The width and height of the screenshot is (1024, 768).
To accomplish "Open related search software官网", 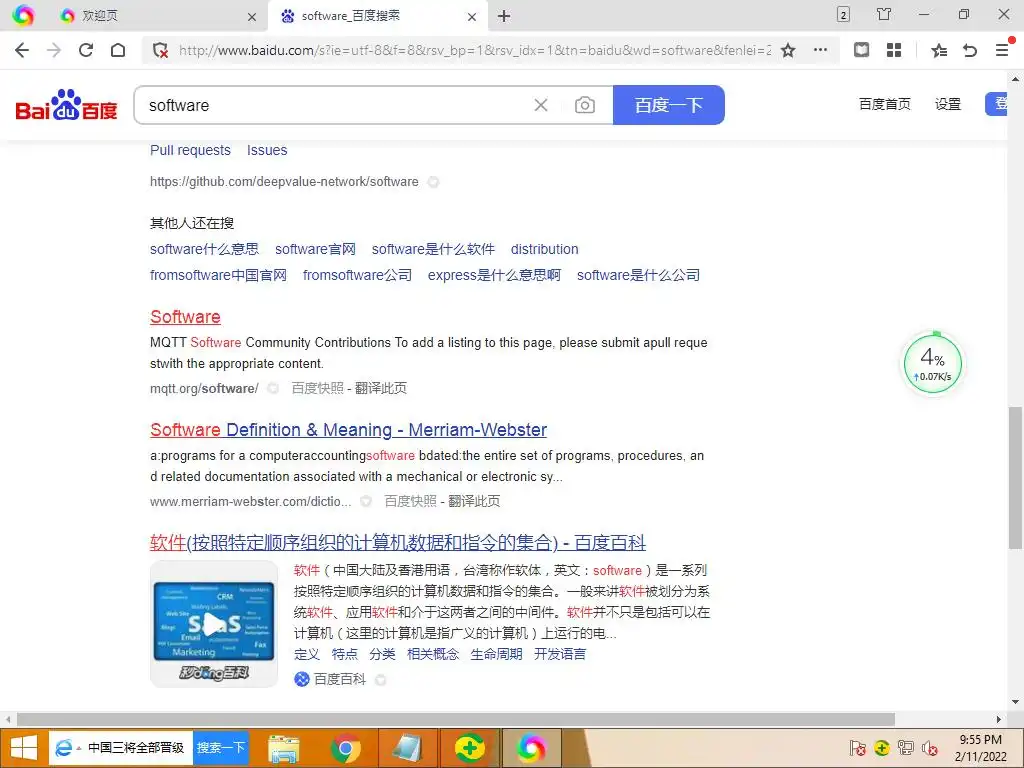I will click(315, 249).
